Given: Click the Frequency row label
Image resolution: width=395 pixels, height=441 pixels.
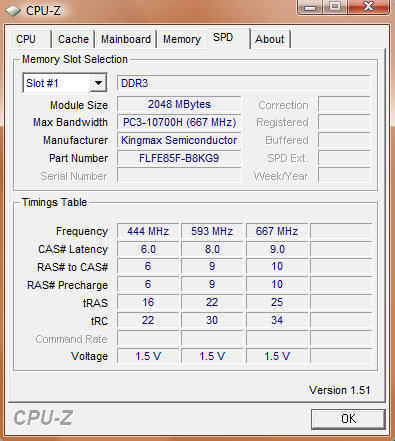Looking at the screenshot, I should (82, 231).
